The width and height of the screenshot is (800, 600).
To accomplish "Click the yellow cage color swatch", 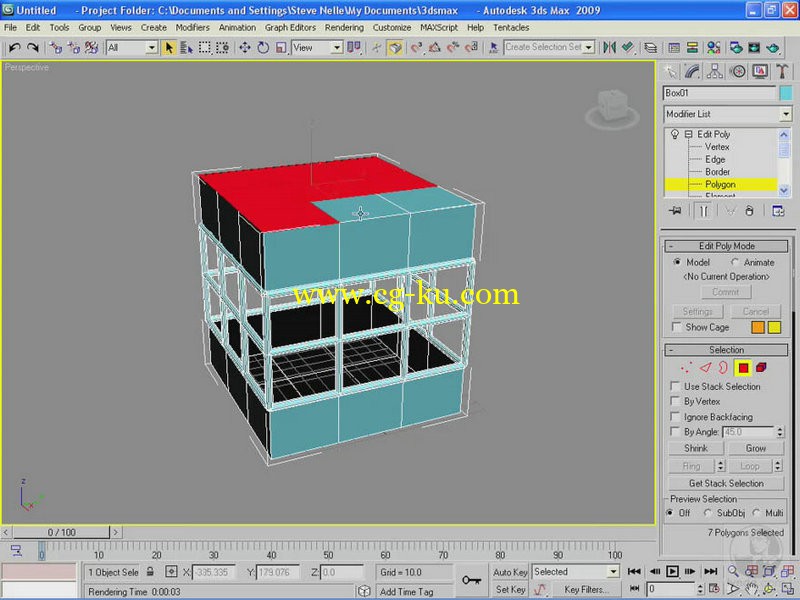I will pos(774,328).
